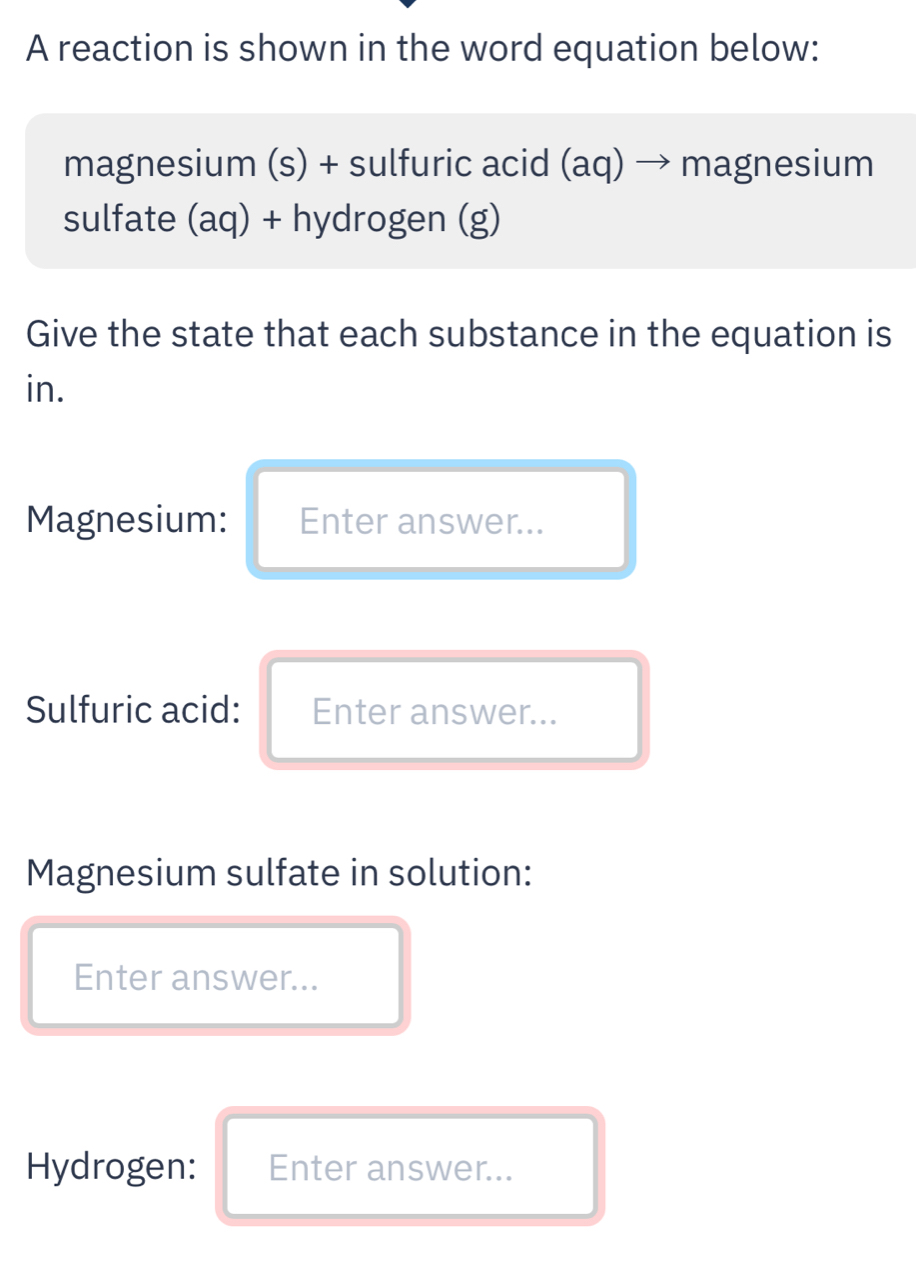Viewport: 916px width, 1280px height.
Task: Click the Magnesium answer input field
Action: pos(441,520)
